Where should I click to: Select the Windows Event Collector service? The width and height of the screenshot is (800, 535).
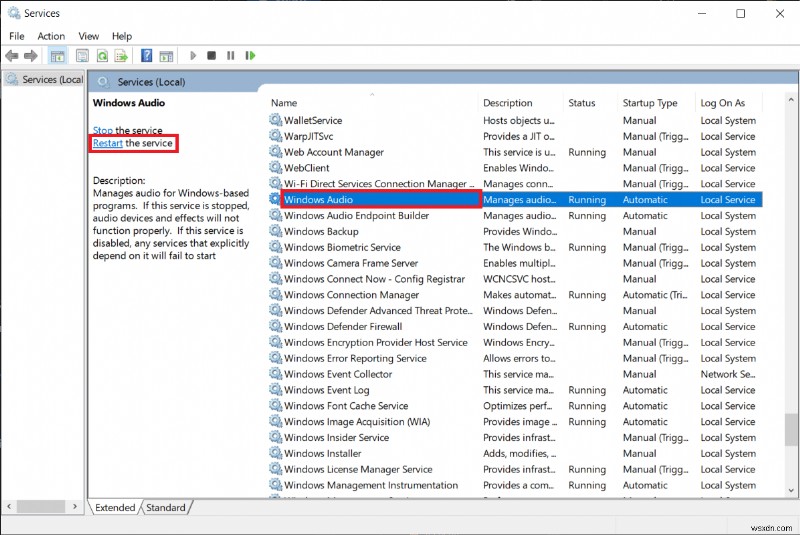coord(515,374)
